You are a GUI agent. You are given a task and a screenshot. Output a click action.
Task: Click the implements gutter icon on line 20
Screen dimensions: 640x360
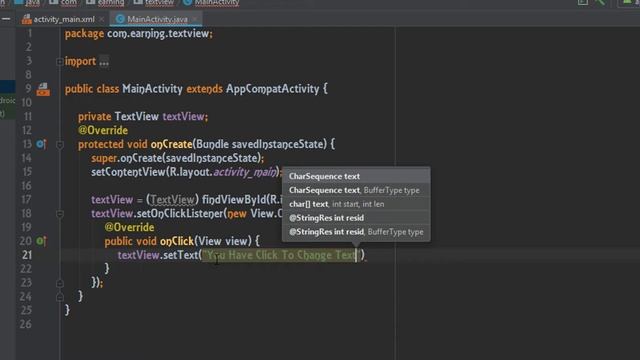pos(41,241)
